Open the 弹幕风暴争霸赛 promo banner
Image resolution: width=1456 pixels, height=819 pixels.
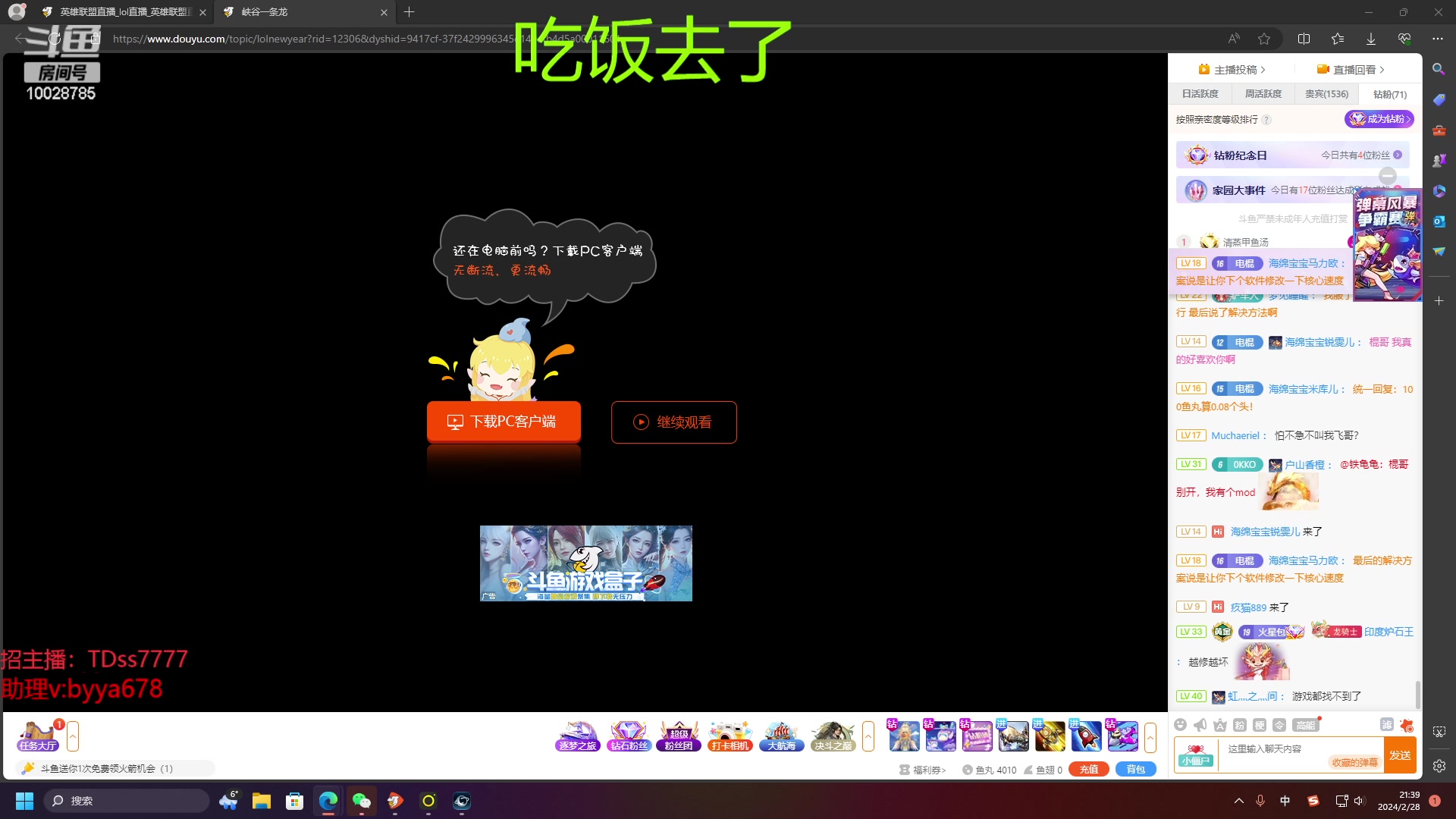(x=1387, y=246)
